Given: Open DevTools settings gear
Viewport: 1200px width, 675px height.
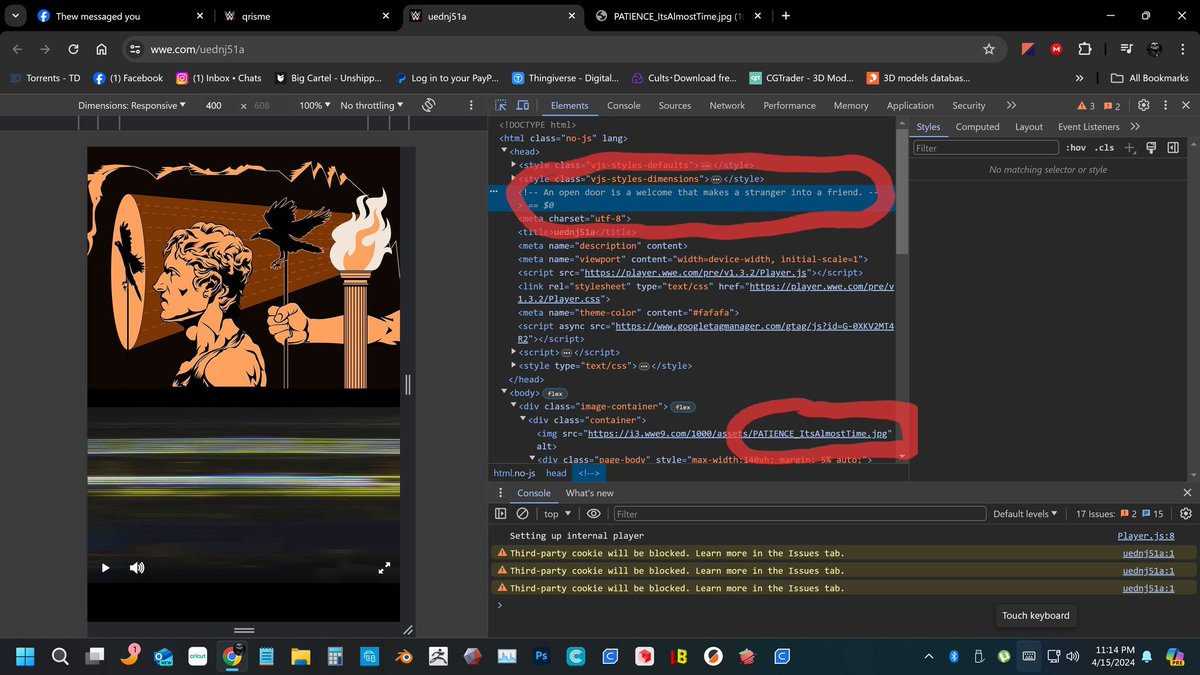Looking at the screenshot, I should [1144, 105].
